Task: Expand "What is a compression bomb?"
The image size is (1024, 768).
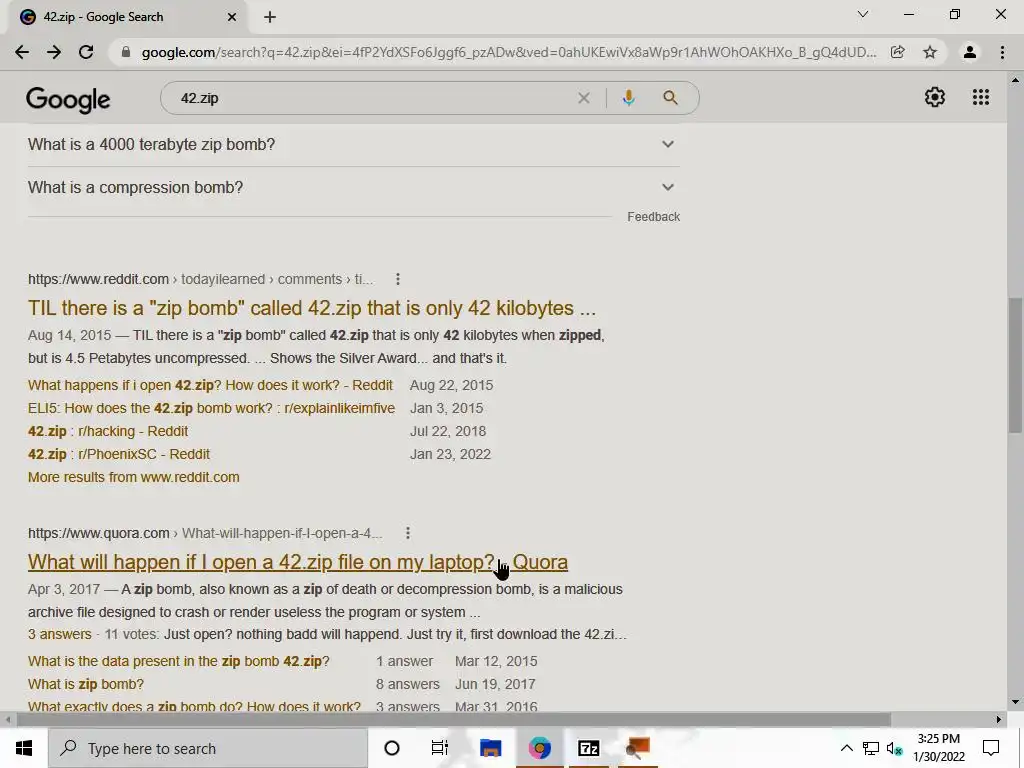Action: click(353, 187)
